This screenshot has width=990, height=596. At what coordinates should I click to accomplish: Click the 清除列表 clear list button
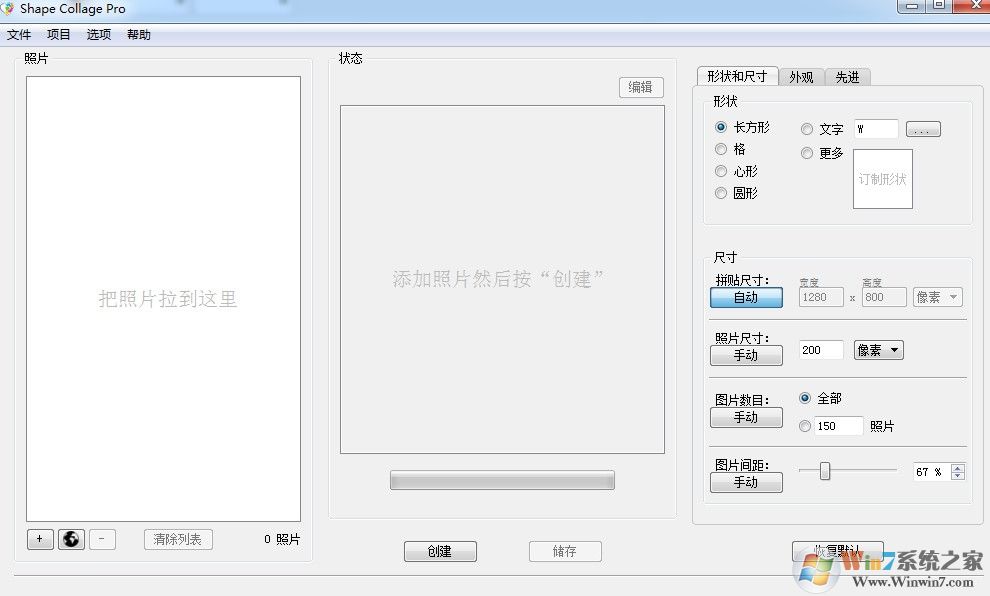[x=178, y=539]
